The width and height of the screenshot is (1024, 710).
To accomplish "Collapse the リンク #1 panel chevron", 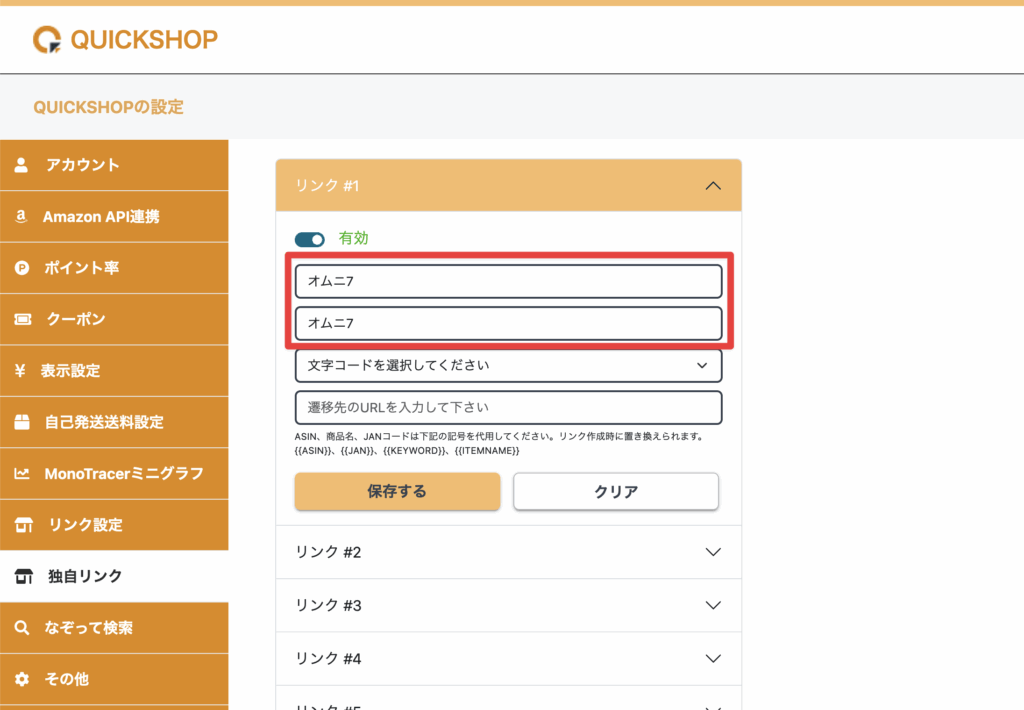I will click(x=713, y=186).
